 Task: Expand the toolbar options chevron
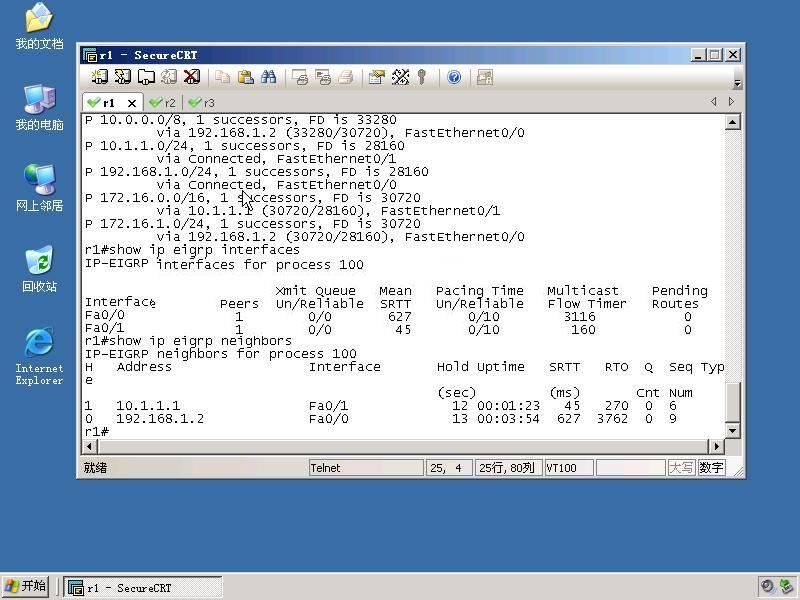(737, 83)
